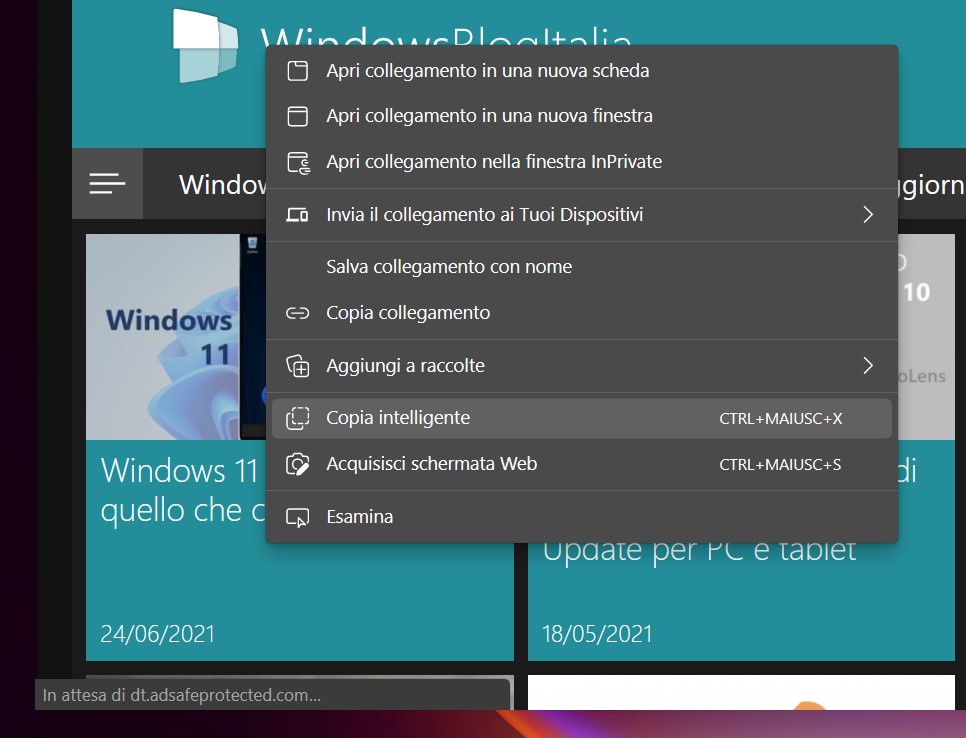Click the 24/06/2021 article date
This screenshot has height=738, width=966.
pyautogui.click(x=158, y=634)
